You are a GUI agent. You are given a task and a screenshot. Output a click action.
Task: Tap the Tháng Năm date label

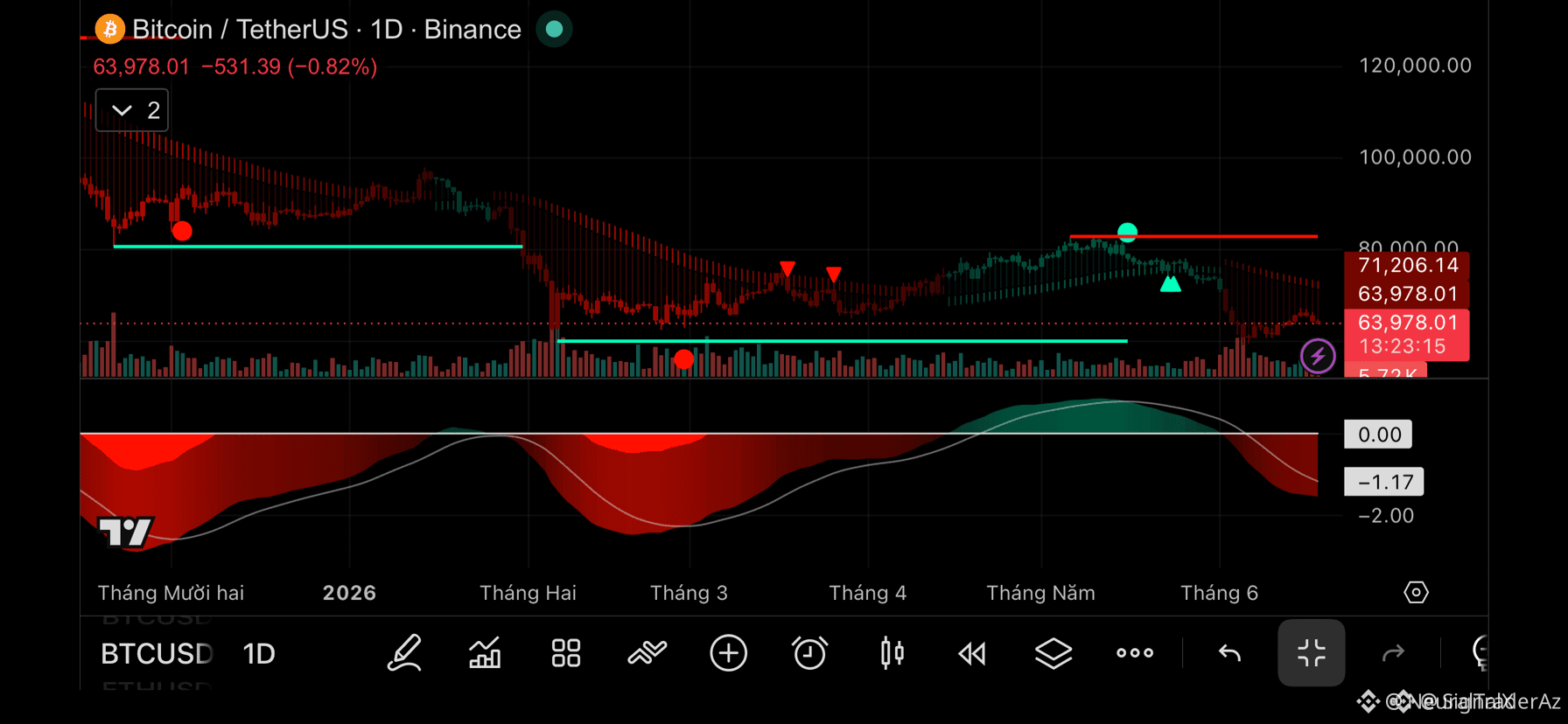coord(1040,593)
